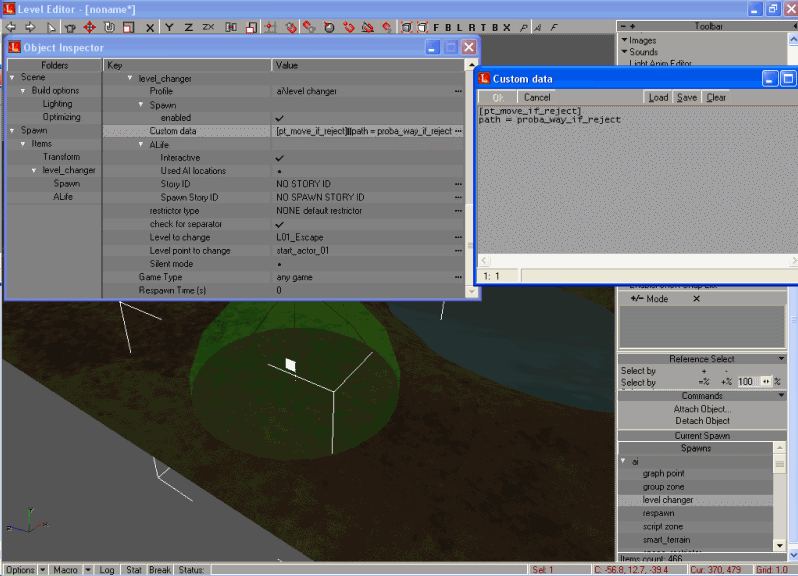Click the redo right-arrow toolbar icon
Viewport: 798px width, 576px height.
[30, 27]
